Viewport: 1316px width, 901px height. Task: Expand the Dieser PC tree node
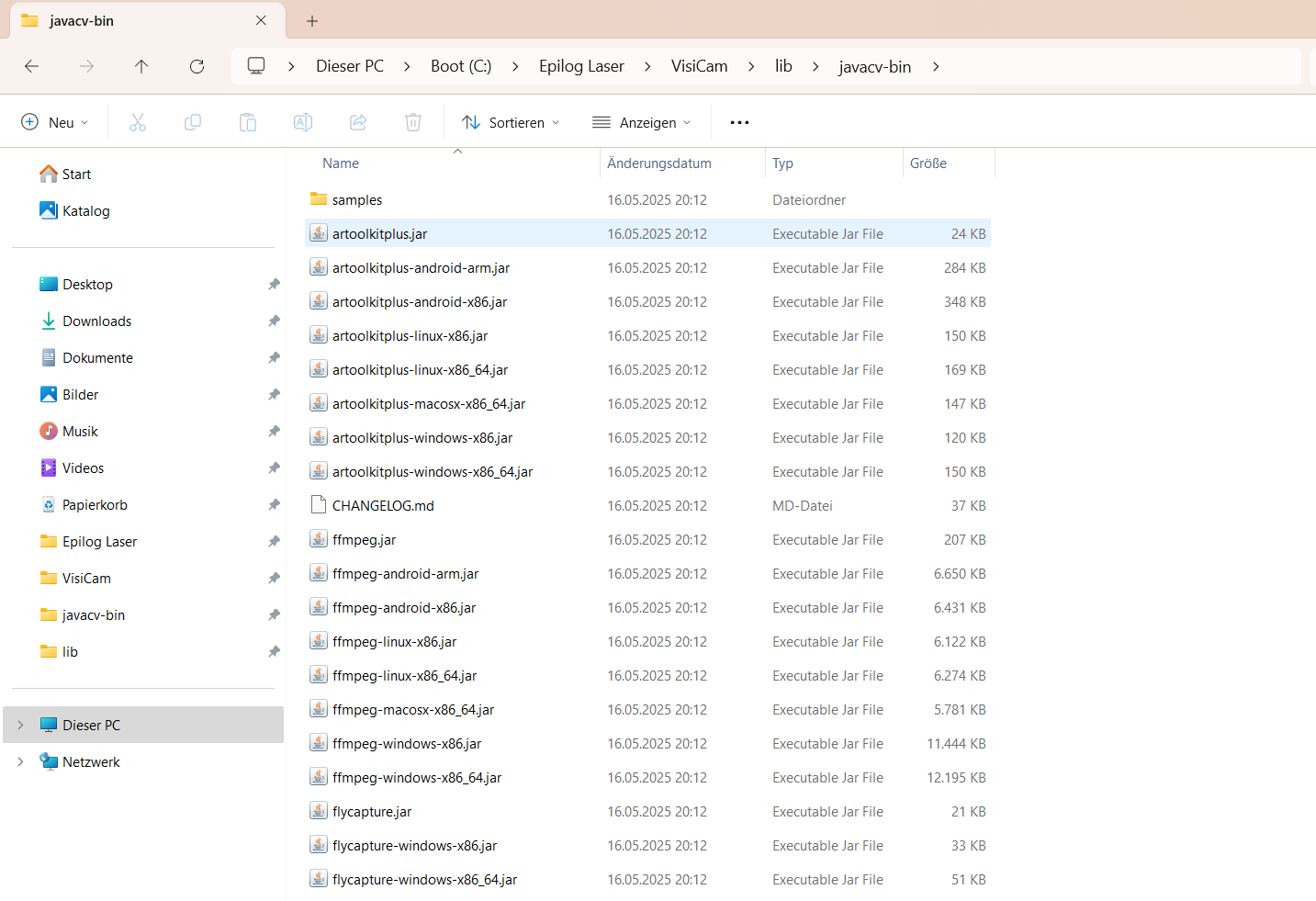[20, 726]
